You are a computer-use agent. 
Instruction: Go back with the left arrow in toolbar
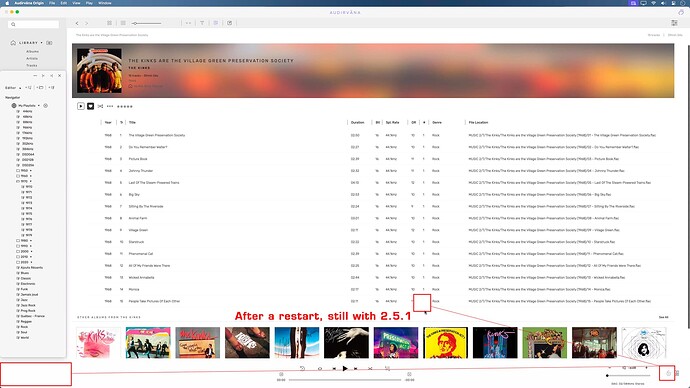pyautogui.click(x=77, y=23)
